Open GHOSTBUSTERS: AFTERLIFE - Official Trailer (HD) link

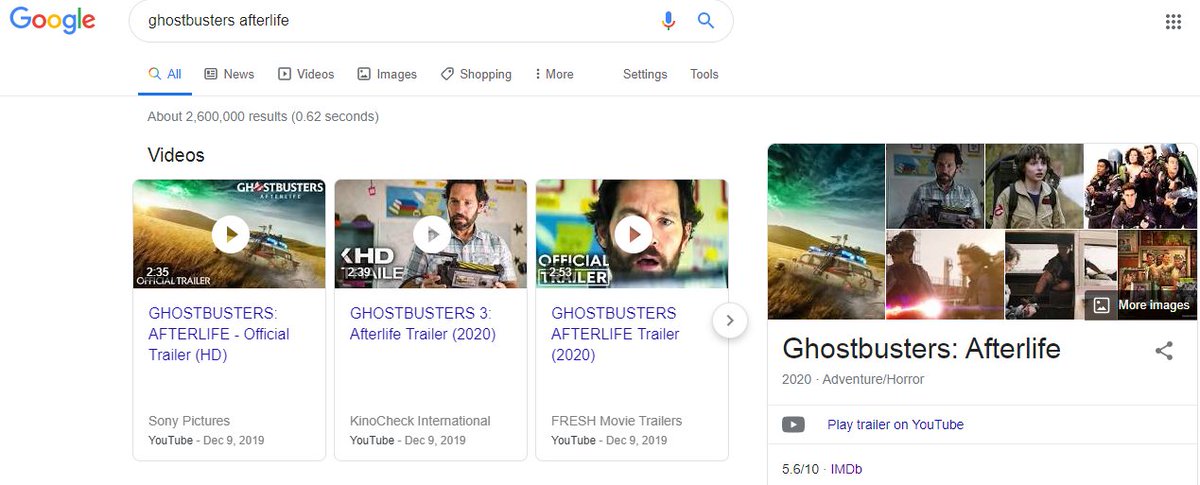(219, 334)
